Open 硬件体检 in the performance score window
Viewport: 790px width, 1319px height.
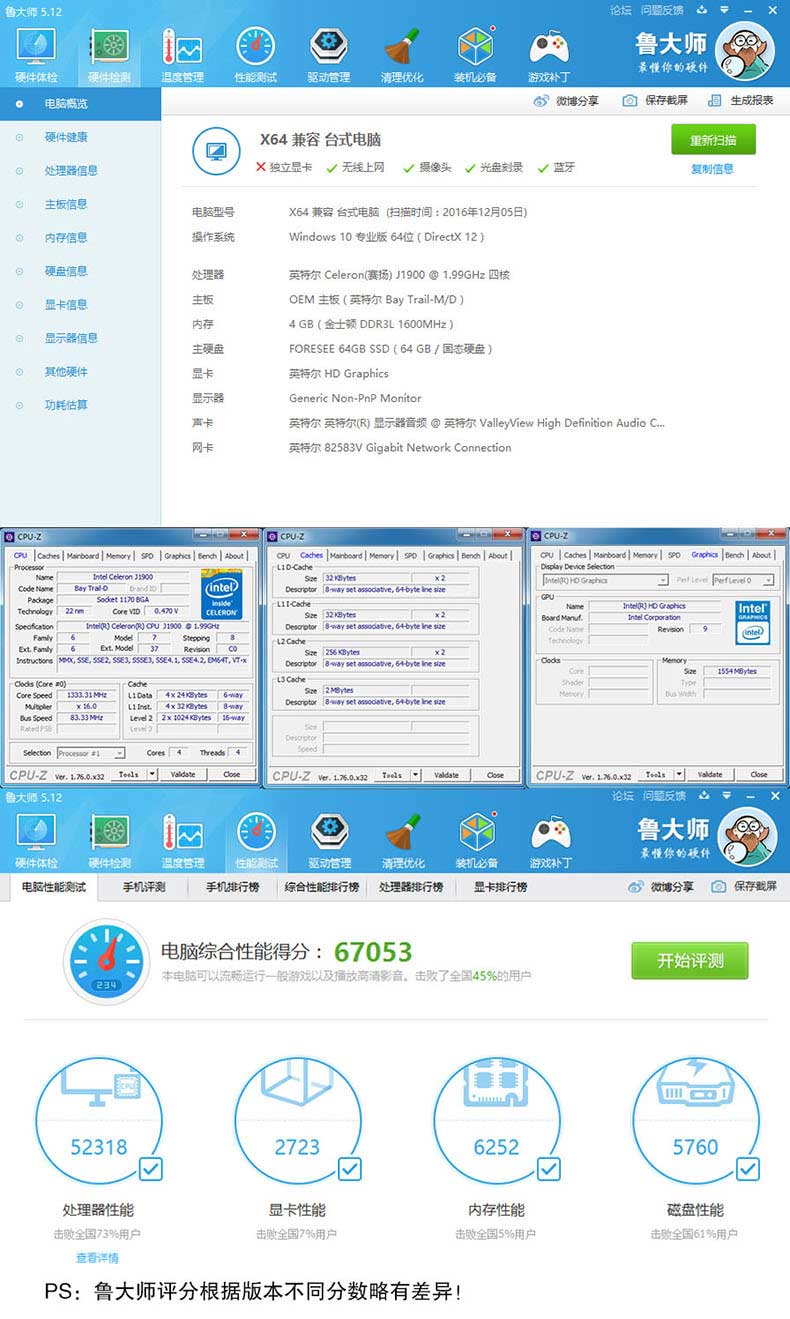[36, 840]
